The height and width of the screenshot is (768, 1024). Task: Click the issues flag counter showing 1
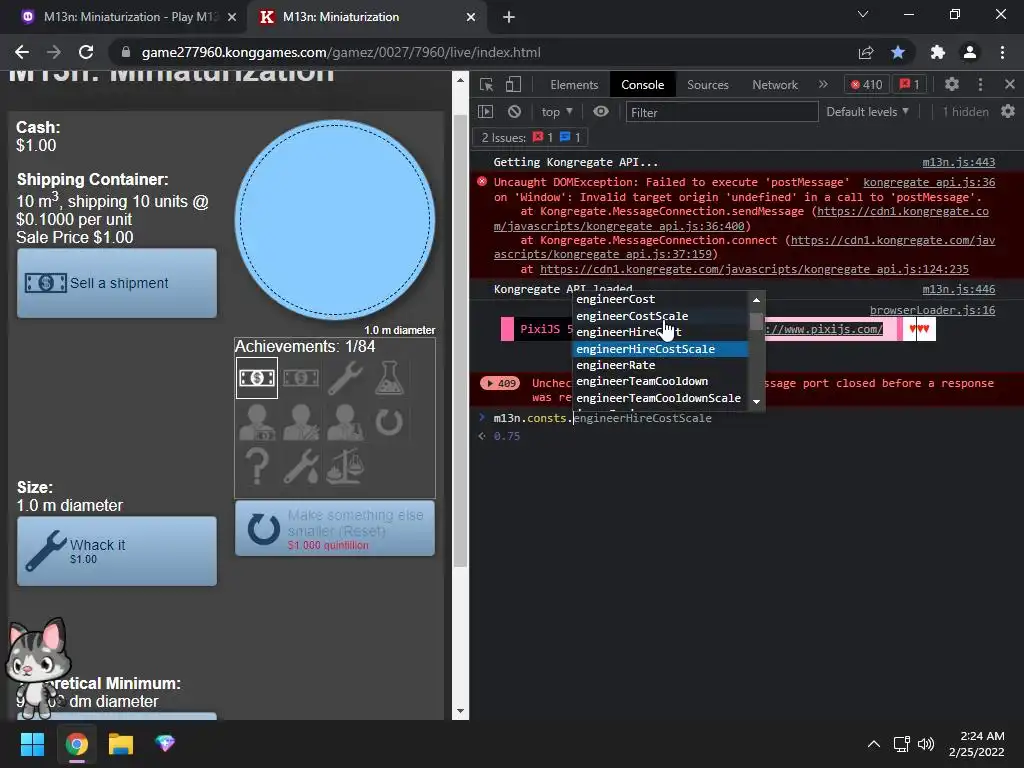pos(910,84)
